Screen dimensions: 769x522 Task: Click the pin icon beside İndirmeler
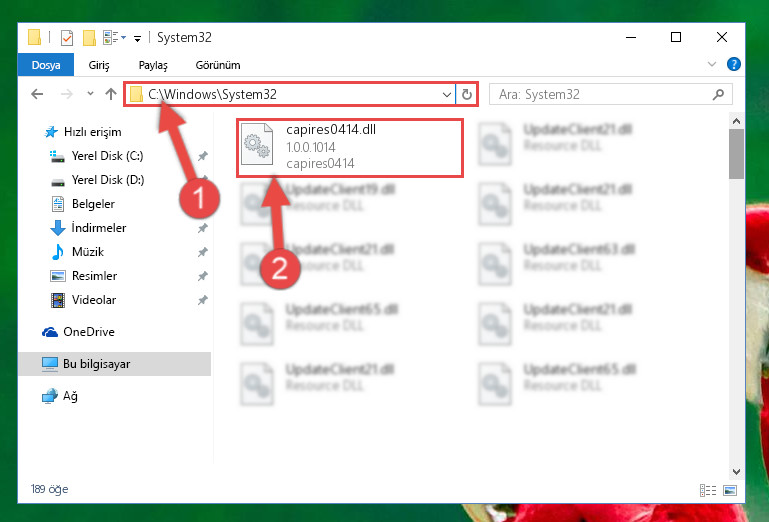tap(203, 228)
